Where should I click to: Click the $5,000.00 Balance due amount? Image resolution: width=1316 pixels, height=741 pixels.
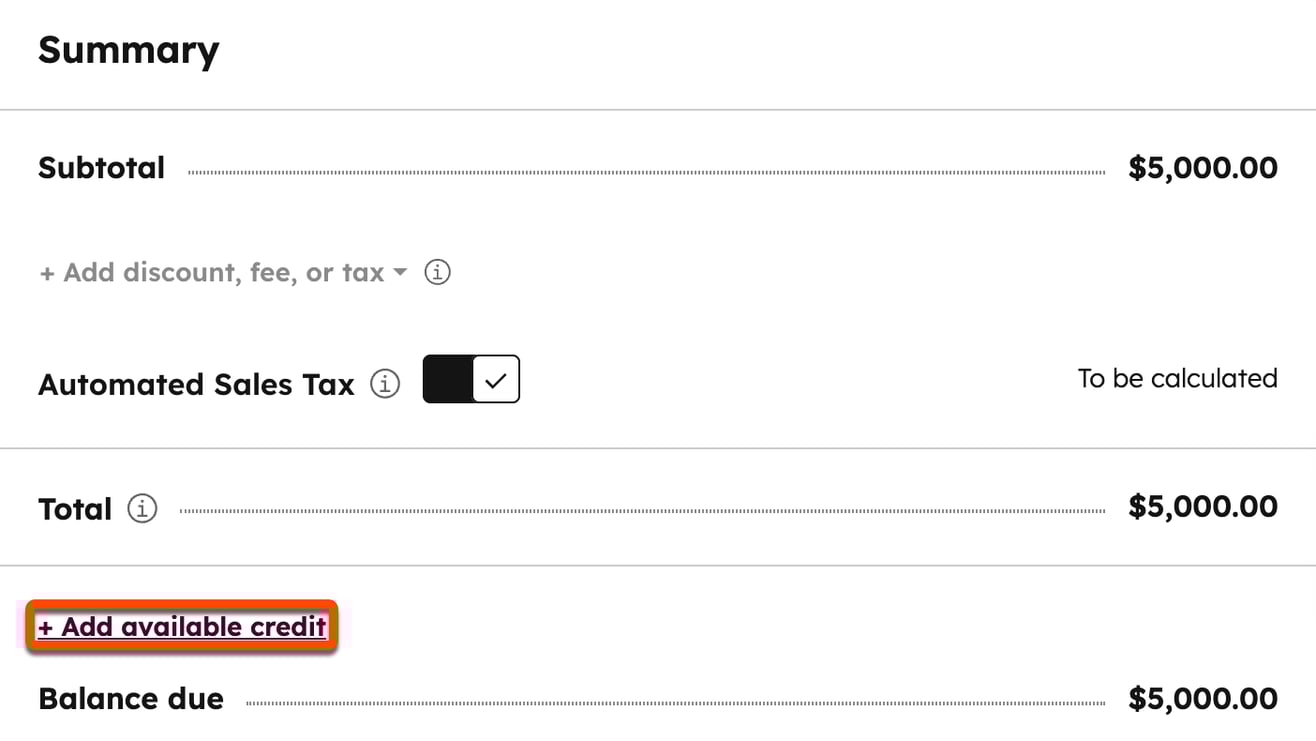[x=1202, y=698]
